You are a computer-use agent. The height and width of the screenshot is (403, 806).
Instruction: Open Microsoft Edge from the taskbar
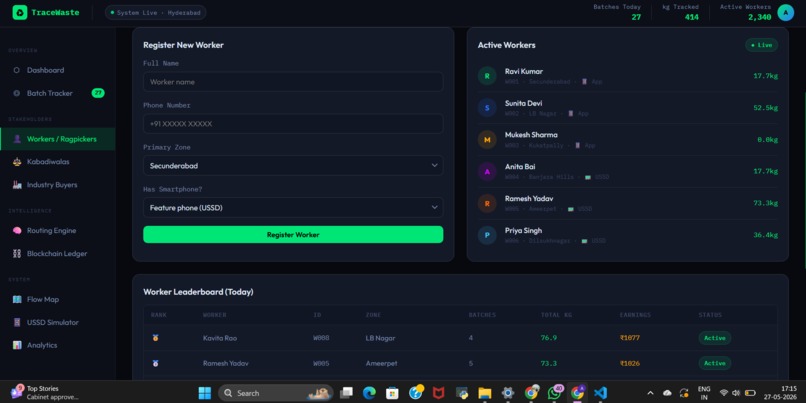point(369,393)
